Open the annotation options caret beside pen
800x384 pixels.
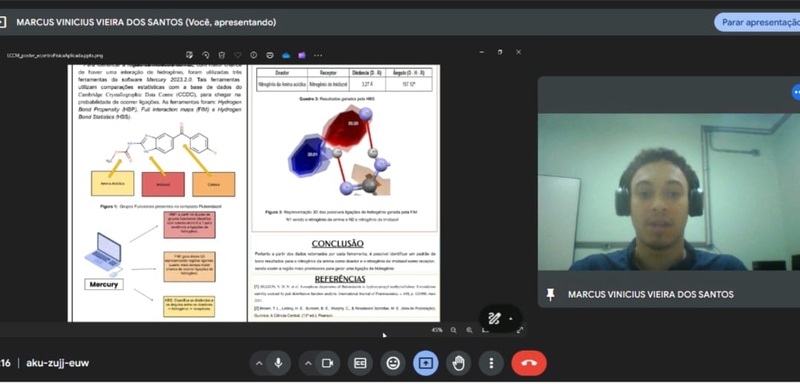[x=511, y=319]
